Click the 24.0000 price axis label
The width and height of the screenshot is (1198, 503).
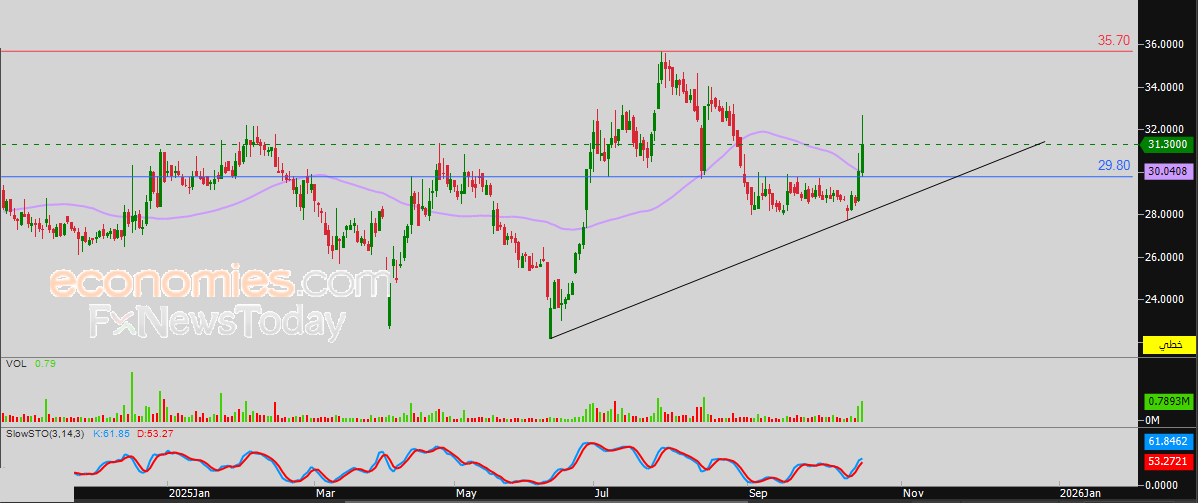pos(1165,299)
